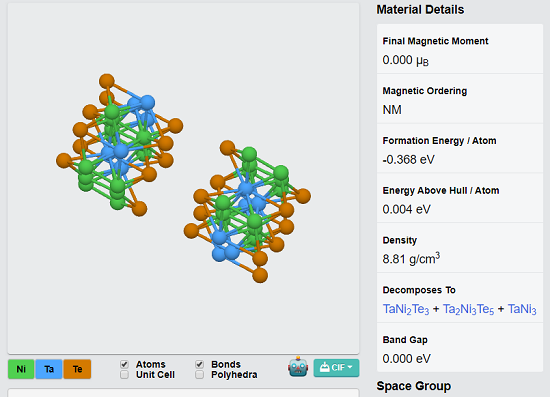Viewport: 550px width, 397px height.
Task: Select the blue Ta element swatch
Action: (x=49, y=369)
